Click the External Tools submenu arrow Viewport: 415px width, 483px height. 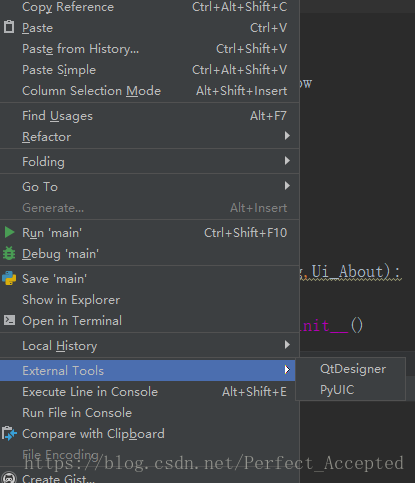(x=287, y=370)
